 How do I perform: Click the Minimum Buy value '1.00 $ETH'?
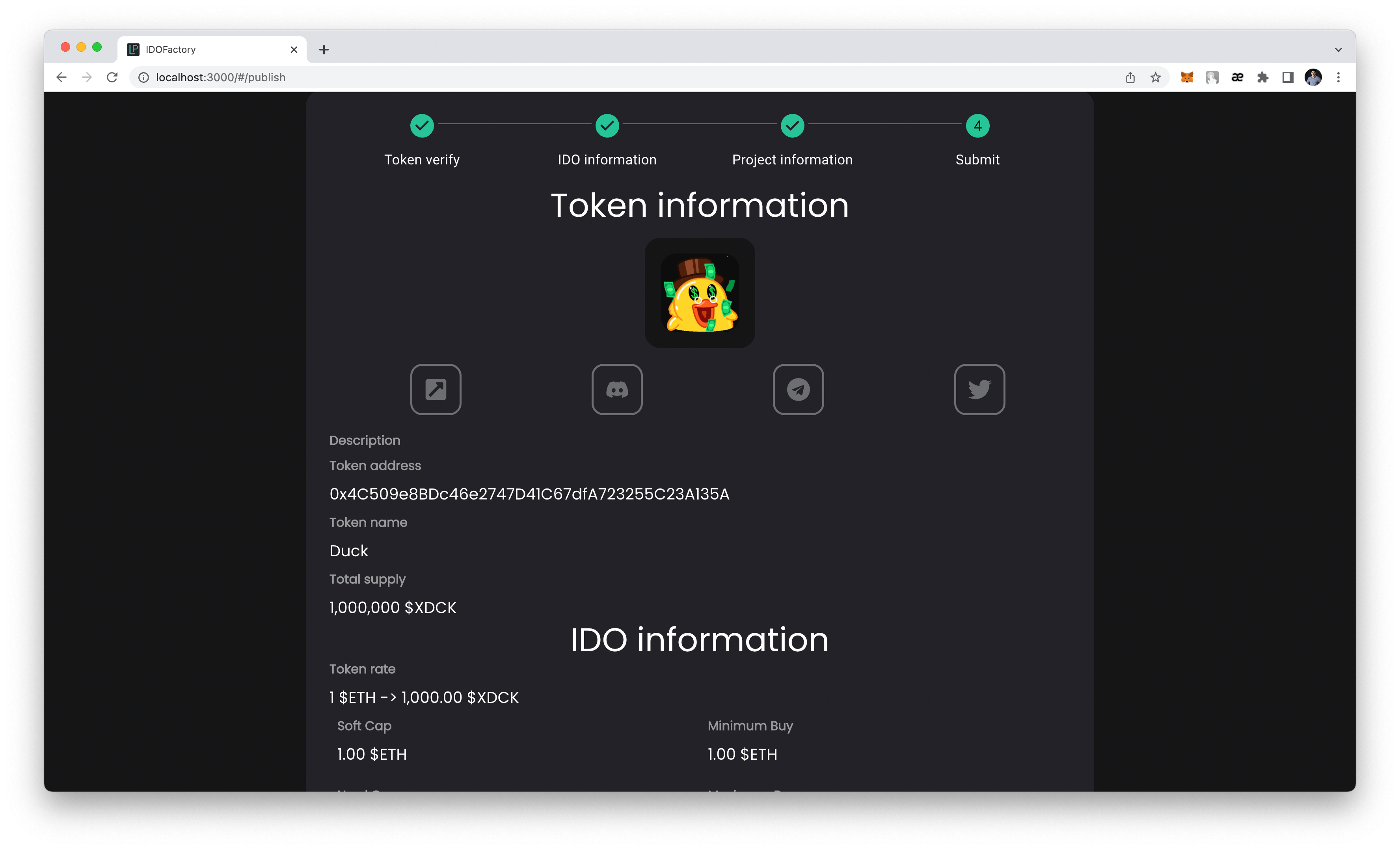pyautogui.click(x=743, y=754)
